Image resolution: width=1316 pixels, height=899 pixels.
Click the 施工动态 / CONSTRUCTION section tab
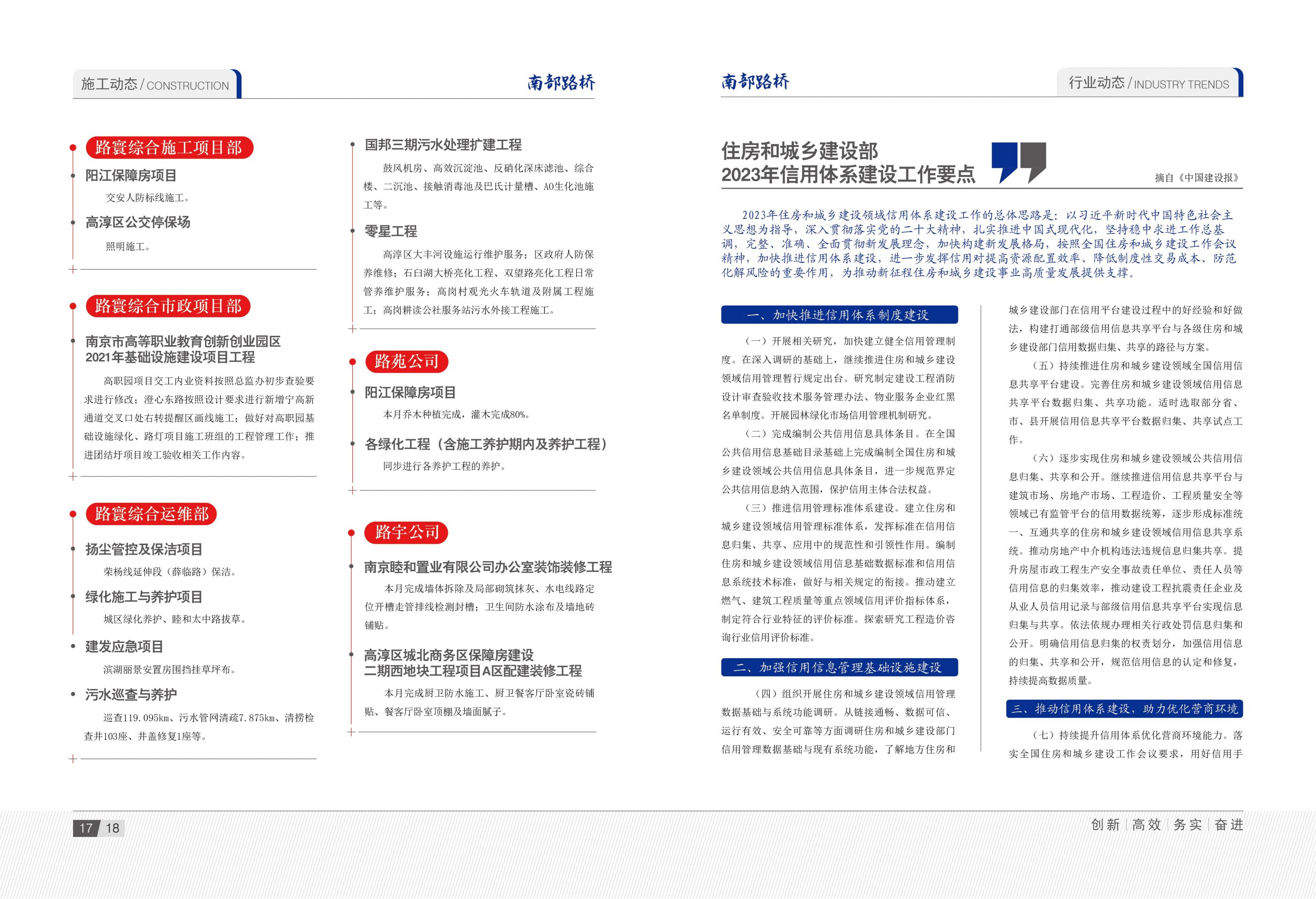tap(157, 84)
